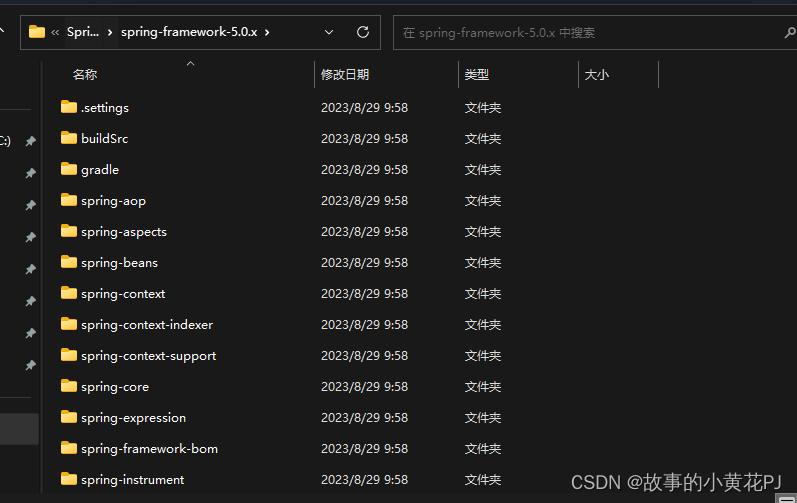Click the 文件夹 type of spring-expression row
Image resolution: width=797 pixels, height=503 pixels.
[x=483, y=418]
